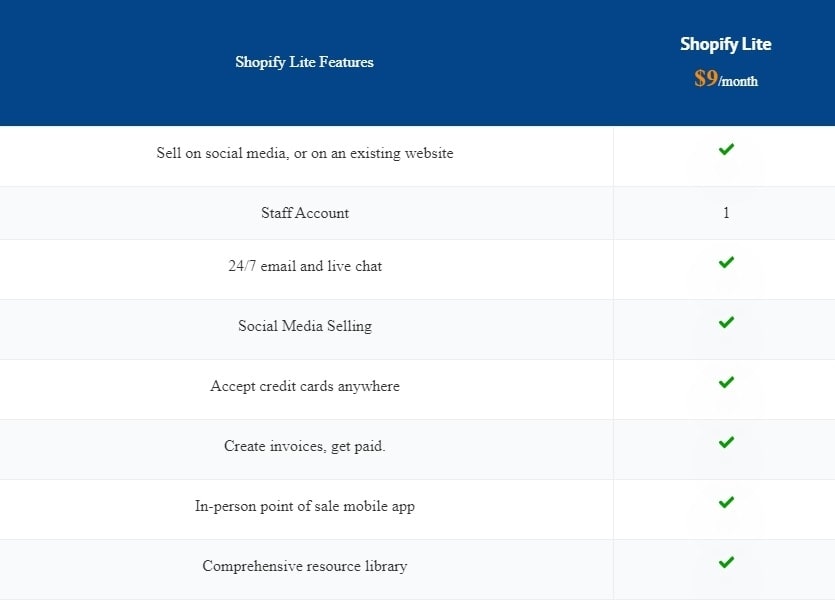Click the checkmark next to Create invoices, get paid

tap(726, 443)
